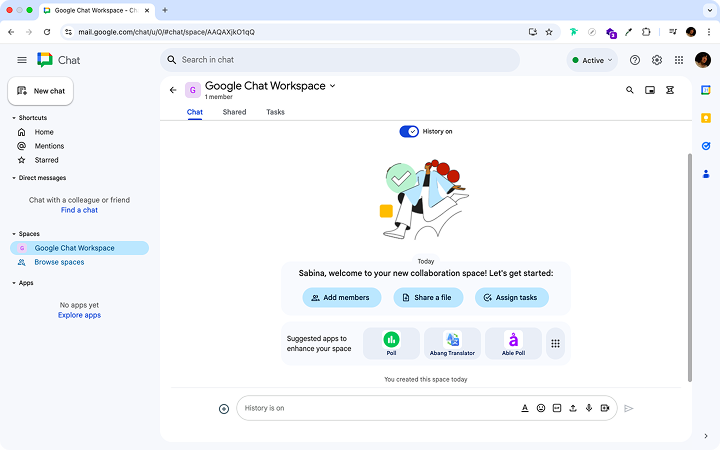Image resolution: width=720 pixels, height=450 pixels.
Task: Click the plus icon beside message box
Action: [x=224, y=409]
